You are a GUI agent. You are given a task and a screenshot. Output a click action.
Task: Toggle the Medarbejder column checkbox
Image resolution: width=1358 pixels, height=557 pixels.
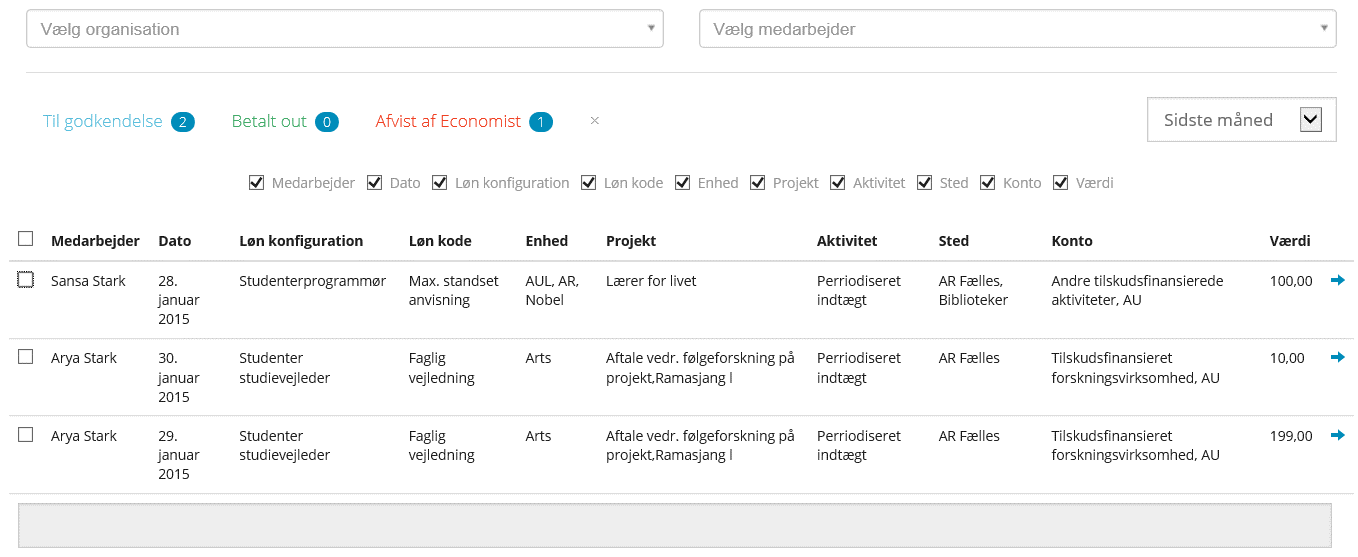[x=256, y=183]
